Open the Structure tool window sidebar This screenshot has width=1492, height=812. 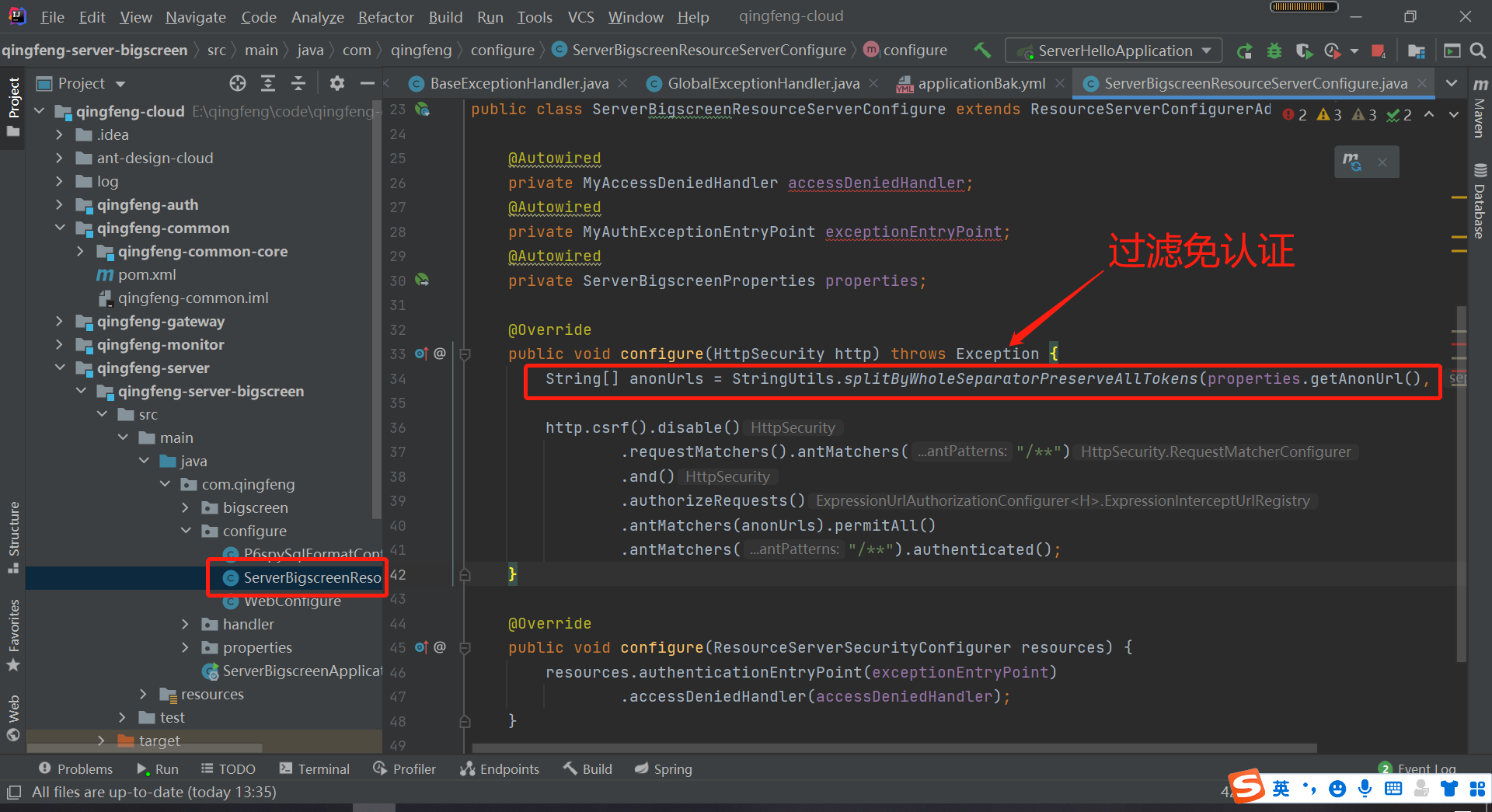pyautogui.click(x=13, y=538)
